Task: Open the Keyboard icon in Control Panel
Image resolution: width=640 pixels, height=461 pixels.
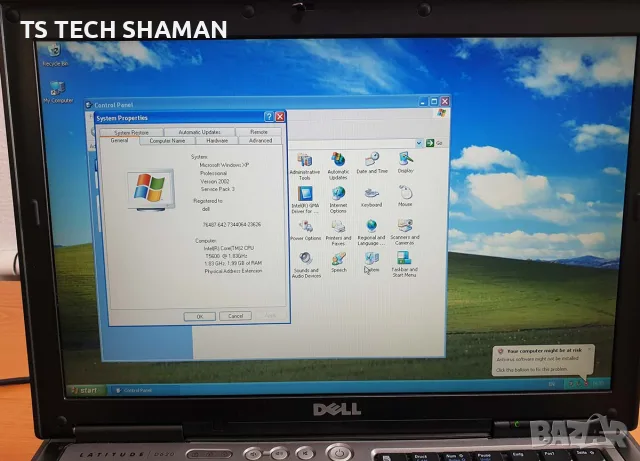Action: pos(371,196)
